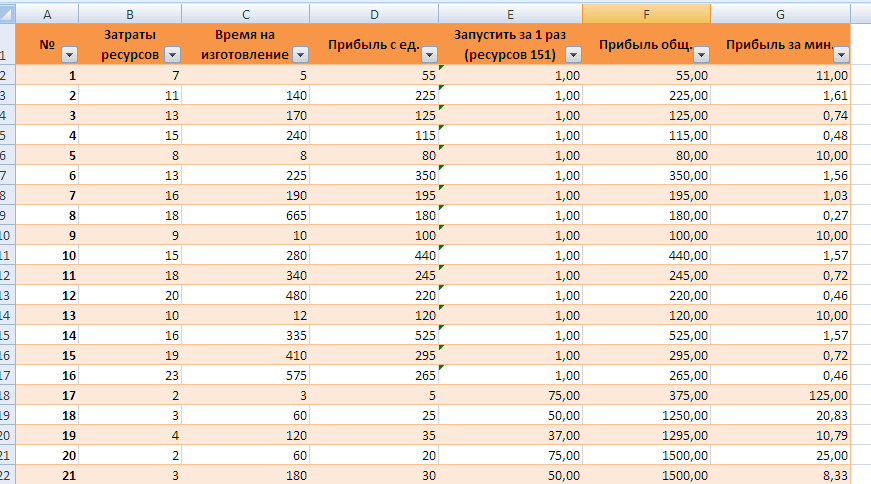Select column E header
This screenshot has width=871, height=484.
pos(510,14)
